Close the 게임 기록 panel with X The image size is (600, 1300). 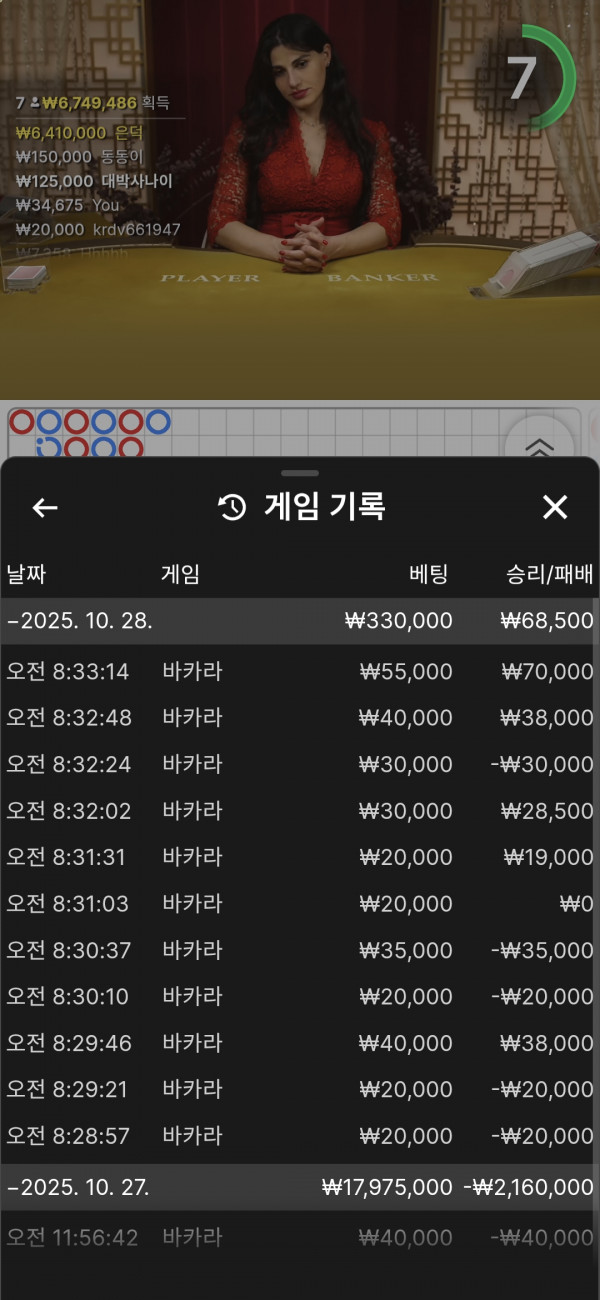[555, 508]
